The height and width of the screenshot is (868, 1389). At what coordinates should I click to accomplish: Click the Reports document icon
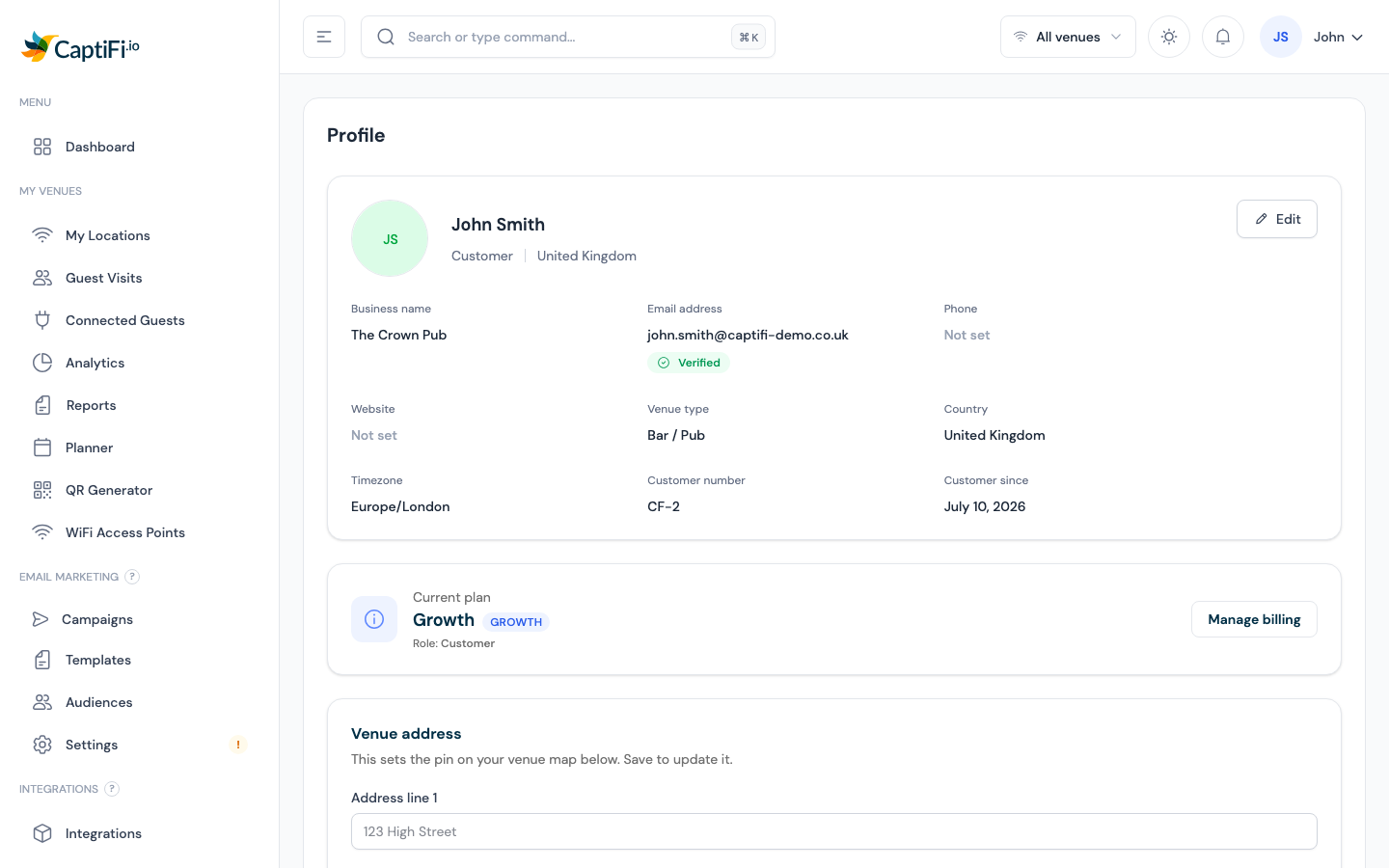[x=42, y=405]
